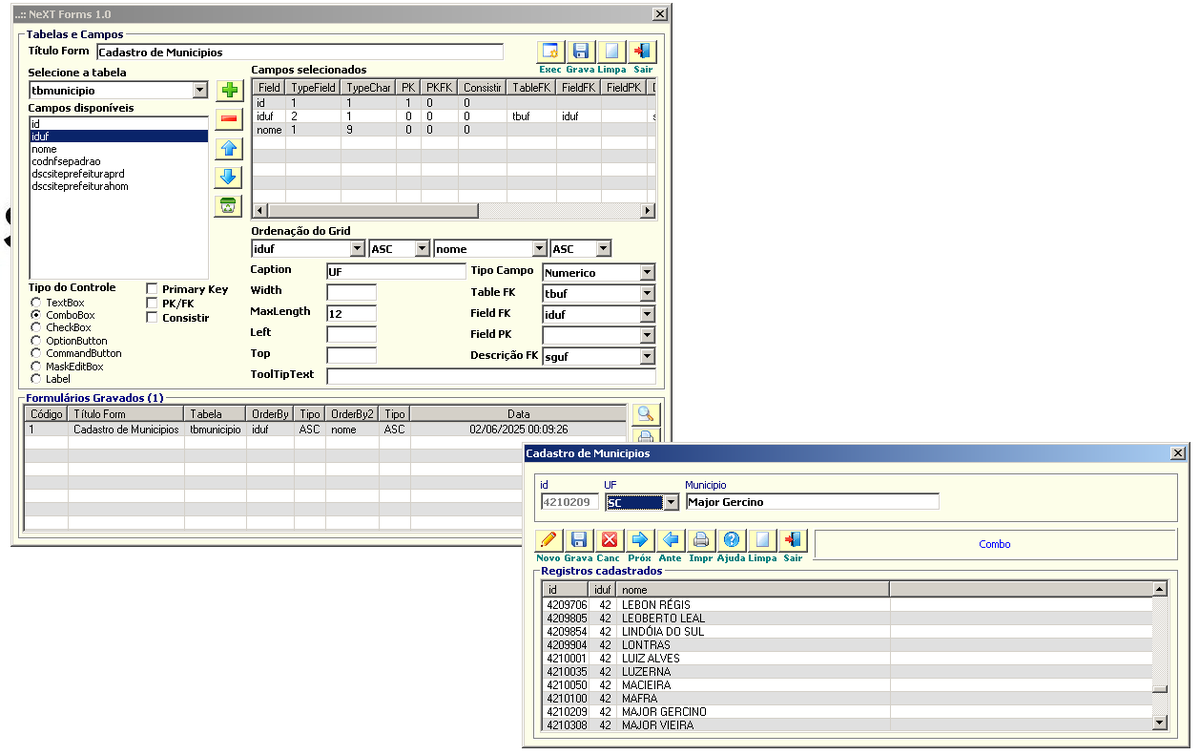Click the Combo status label box
The width and height of the screenshot is (1200, 755).
click(x=994, y=544)
